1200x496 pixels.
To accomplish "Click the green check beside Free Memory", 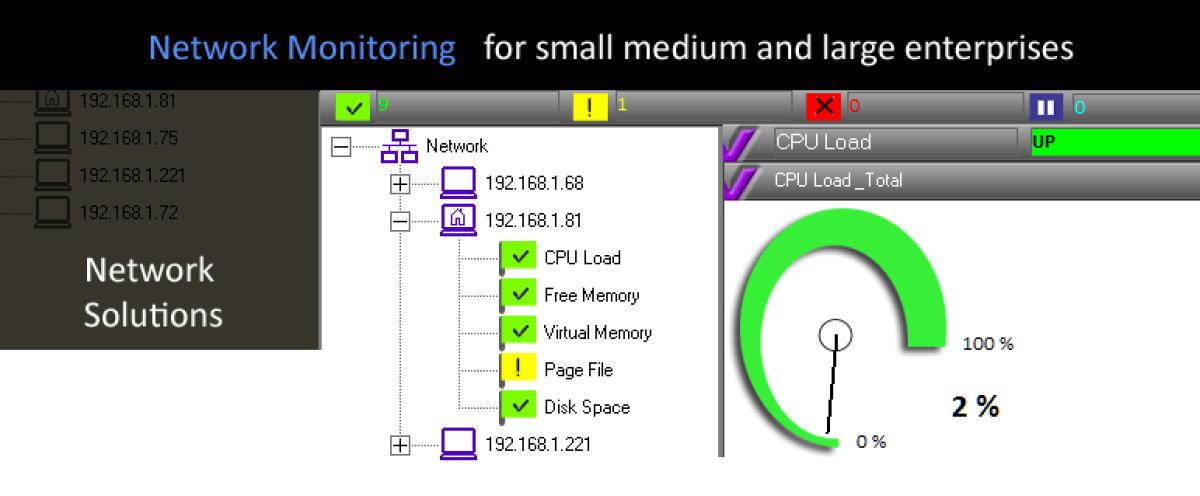I will 518,295.
